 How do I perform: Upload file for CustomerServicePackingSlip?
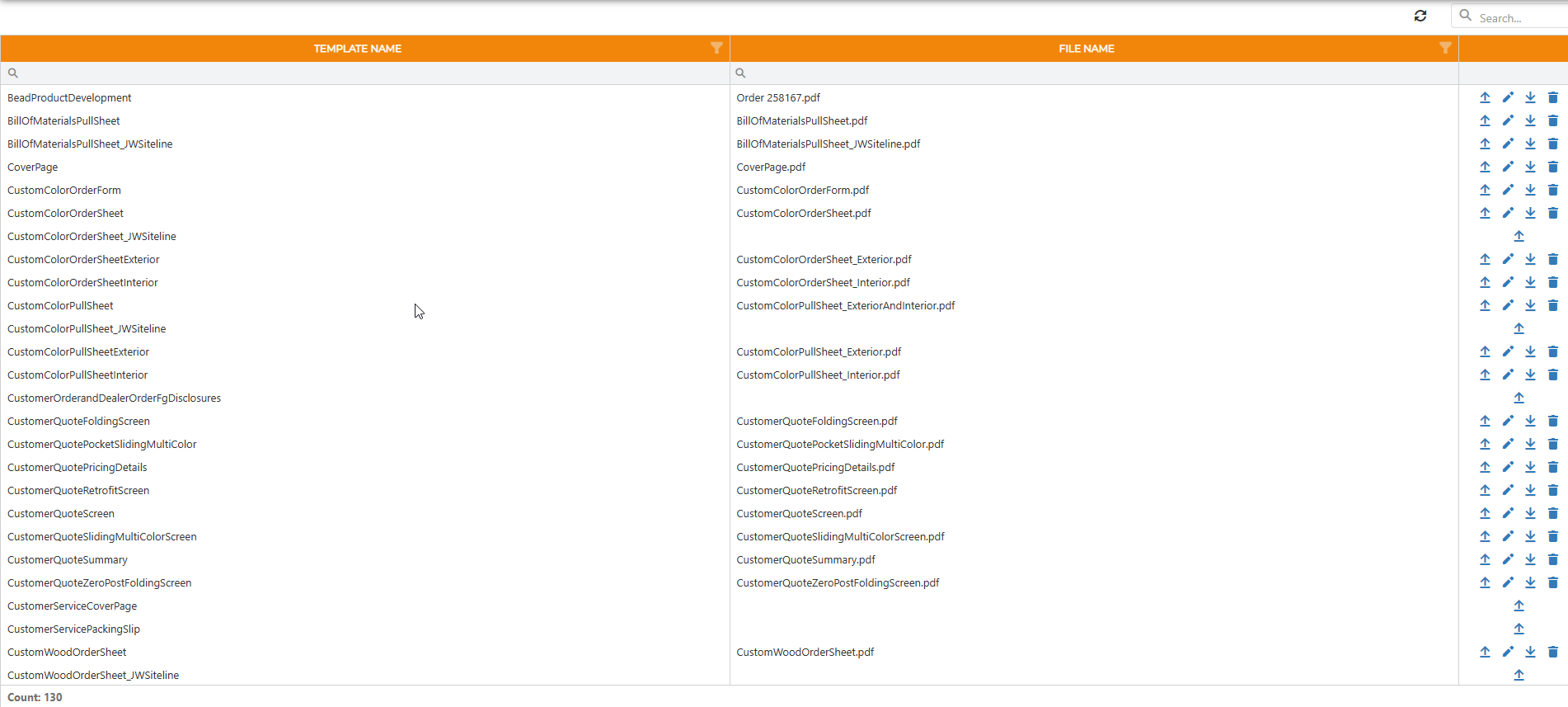point(1519,629)
